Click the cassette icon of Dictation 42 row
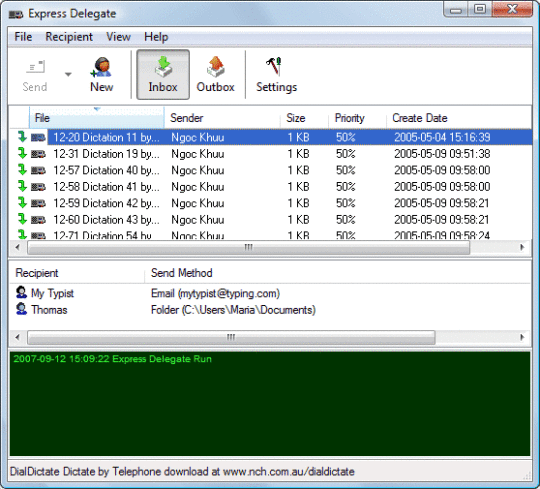The width and height of the screenshot is (540, 489). coord(38,204)
